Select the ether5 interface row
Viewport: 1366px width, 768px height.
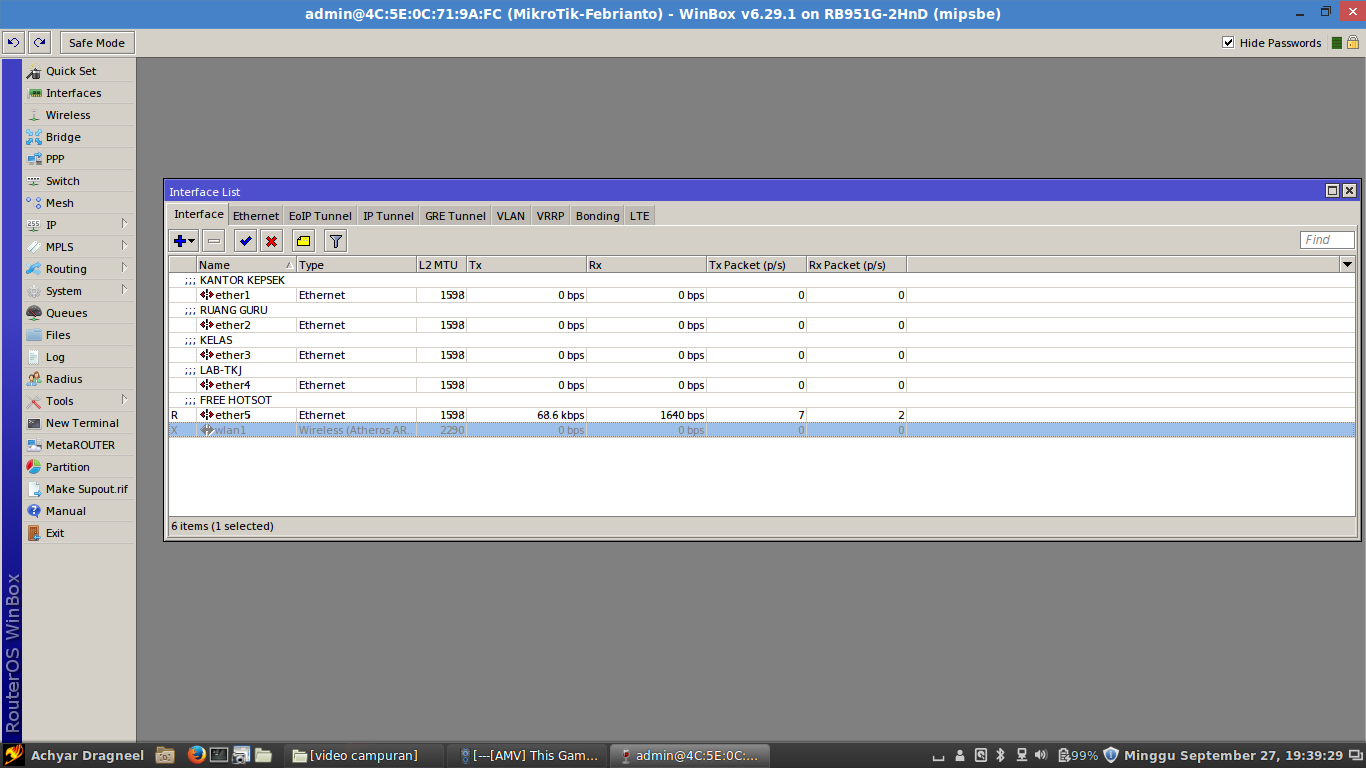coord(761,415)
